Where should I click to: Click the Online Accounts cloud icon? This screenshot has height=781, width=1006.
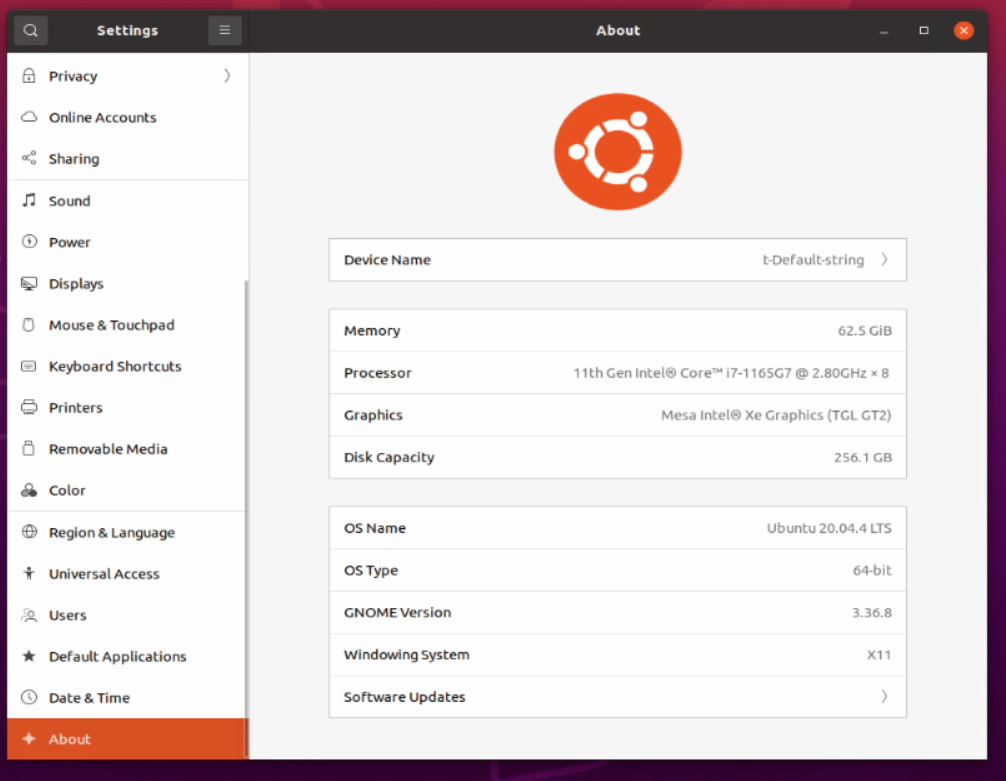pos(29,117)
